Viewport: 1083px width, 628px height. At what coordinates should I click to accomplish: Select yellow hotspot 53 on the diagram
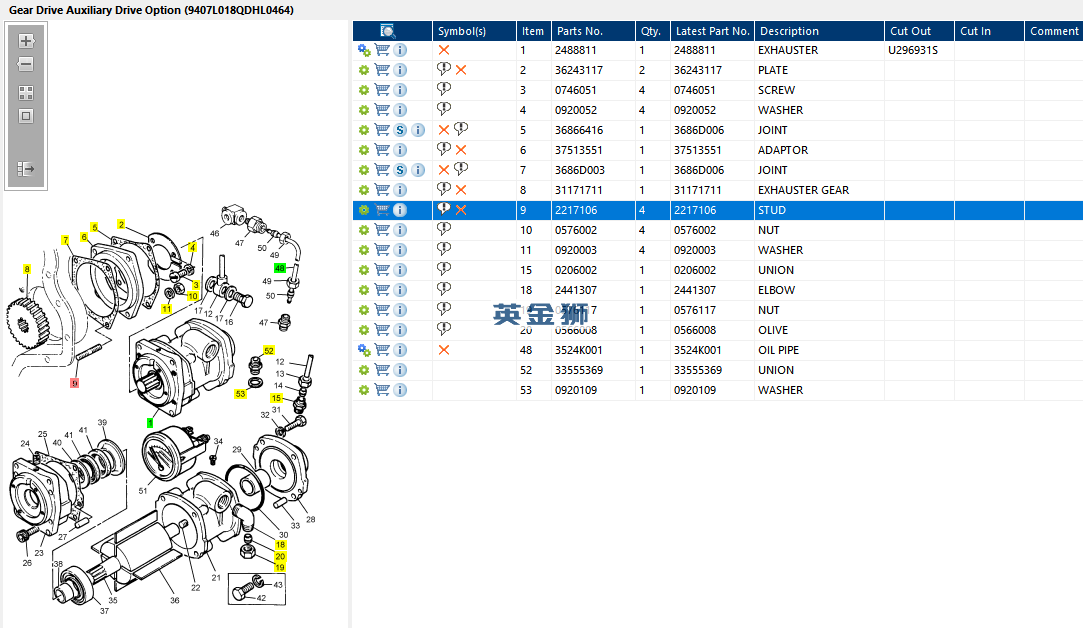click(x=240, y=394)
